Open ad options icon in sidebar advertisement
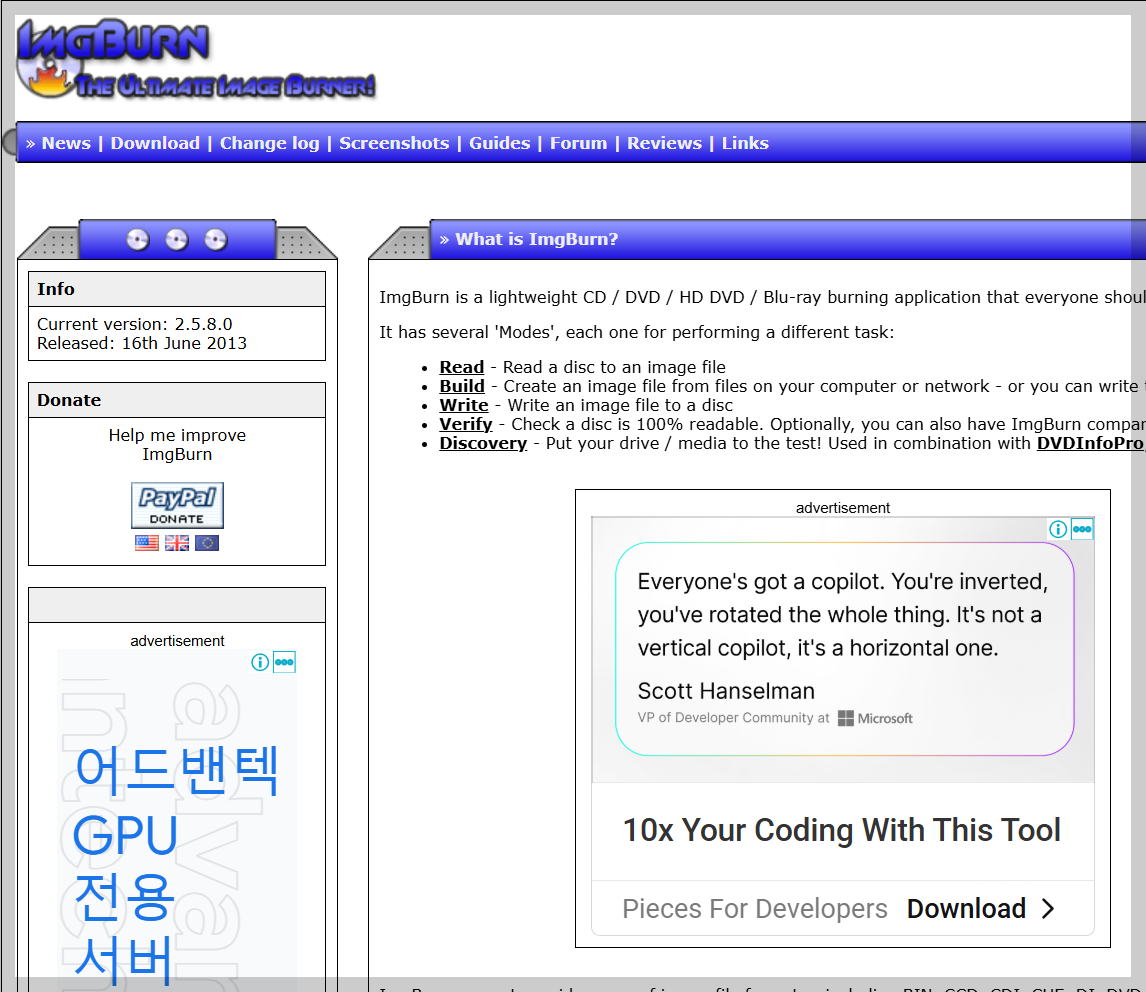Image resolution: width=1146 pixels, height=992 pixels. 284,662
